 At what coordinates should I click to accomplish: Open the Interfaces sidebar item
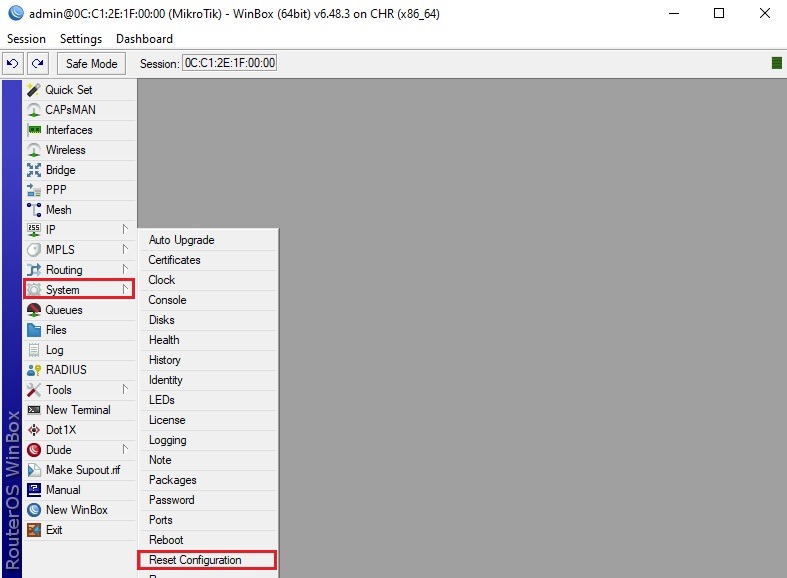(x=68, y=130)
